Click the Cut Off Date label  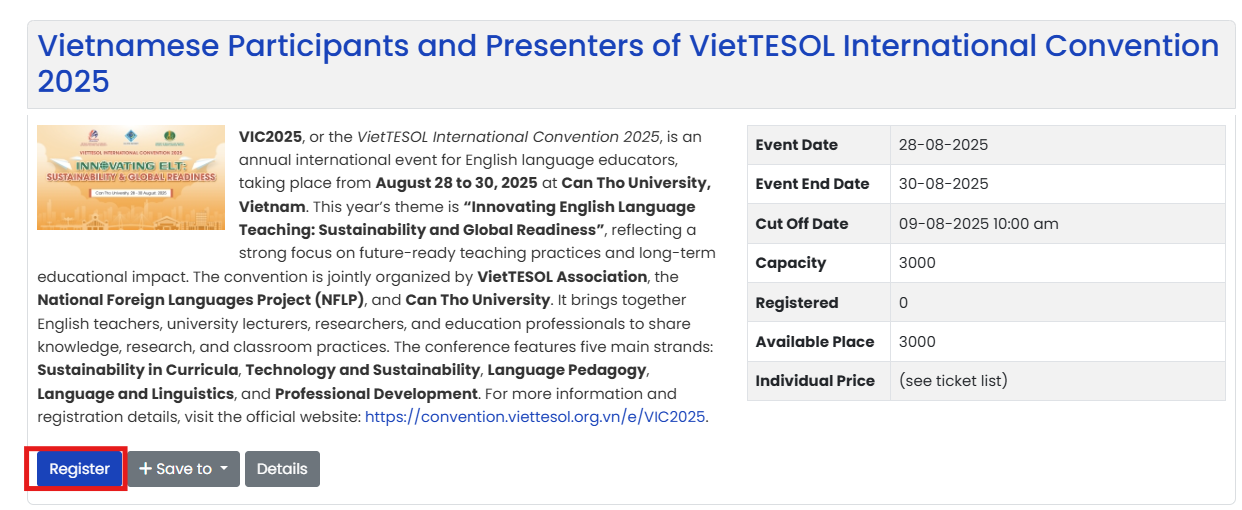click(802, 224)
